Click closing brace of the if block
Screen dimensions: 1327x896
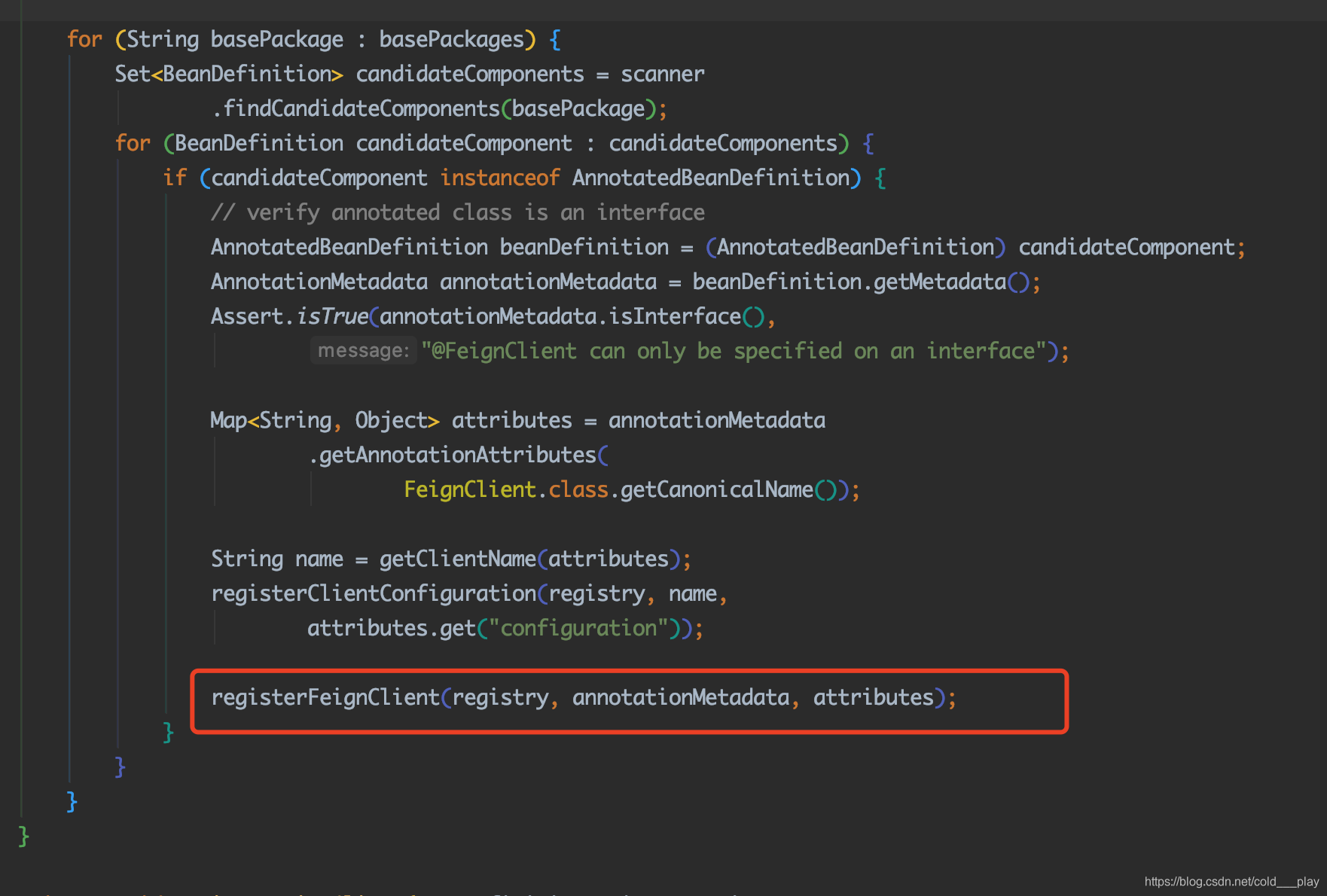coord(168,732)
